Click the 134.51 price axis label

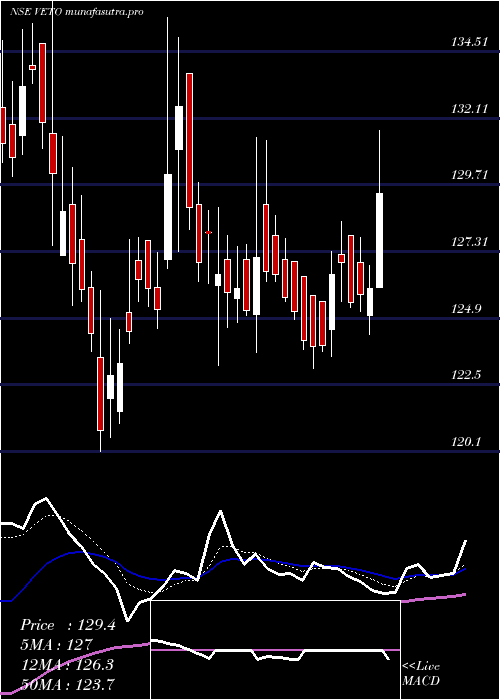pyautogui.click(x=470, y=42)
